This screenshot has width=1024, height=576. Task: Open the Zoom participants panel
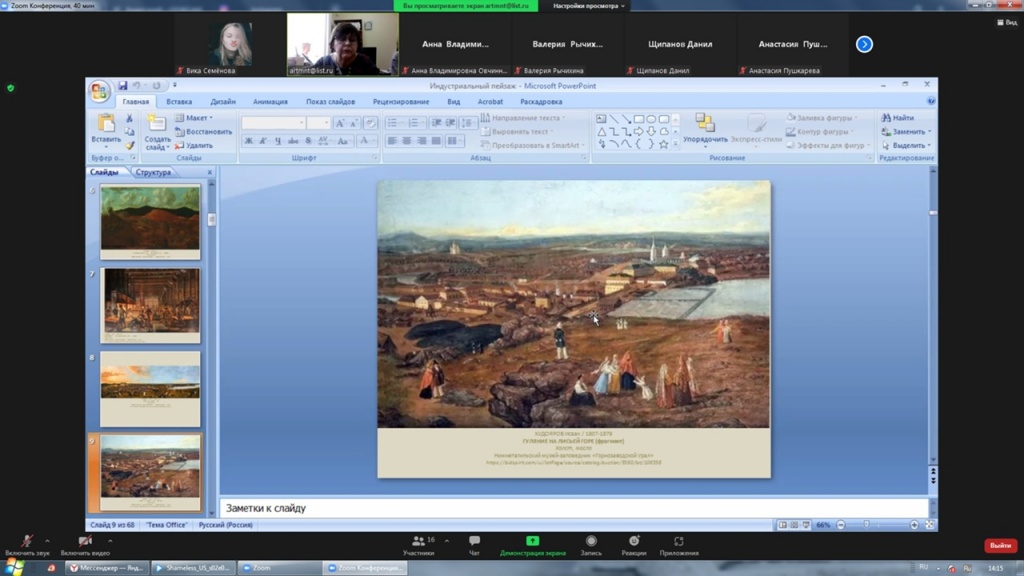coord(418,541)
